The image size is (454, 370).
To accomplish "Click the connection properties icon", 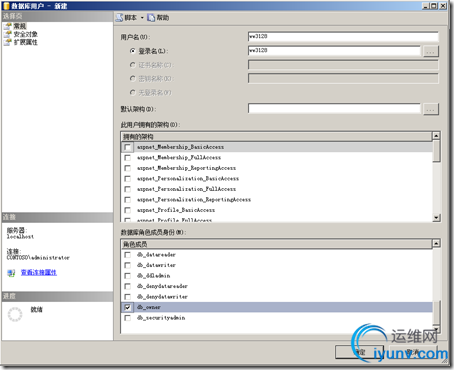I will 11,273.
